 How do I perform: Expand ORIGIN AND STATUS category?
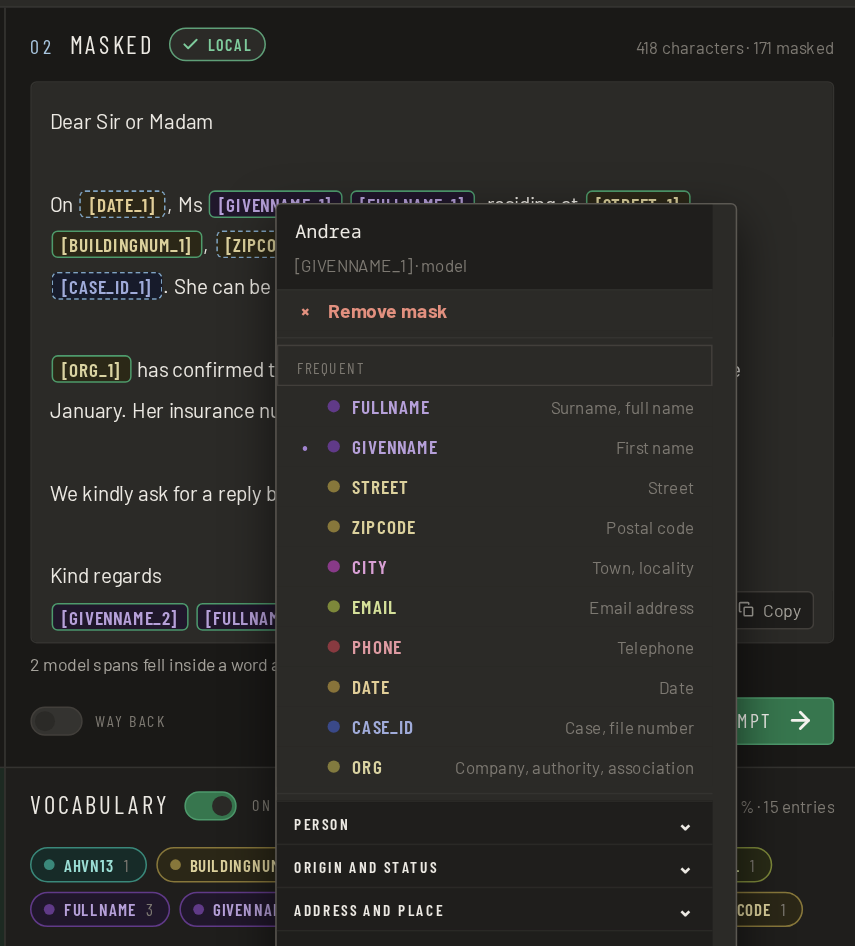click(x=494, y=868)
